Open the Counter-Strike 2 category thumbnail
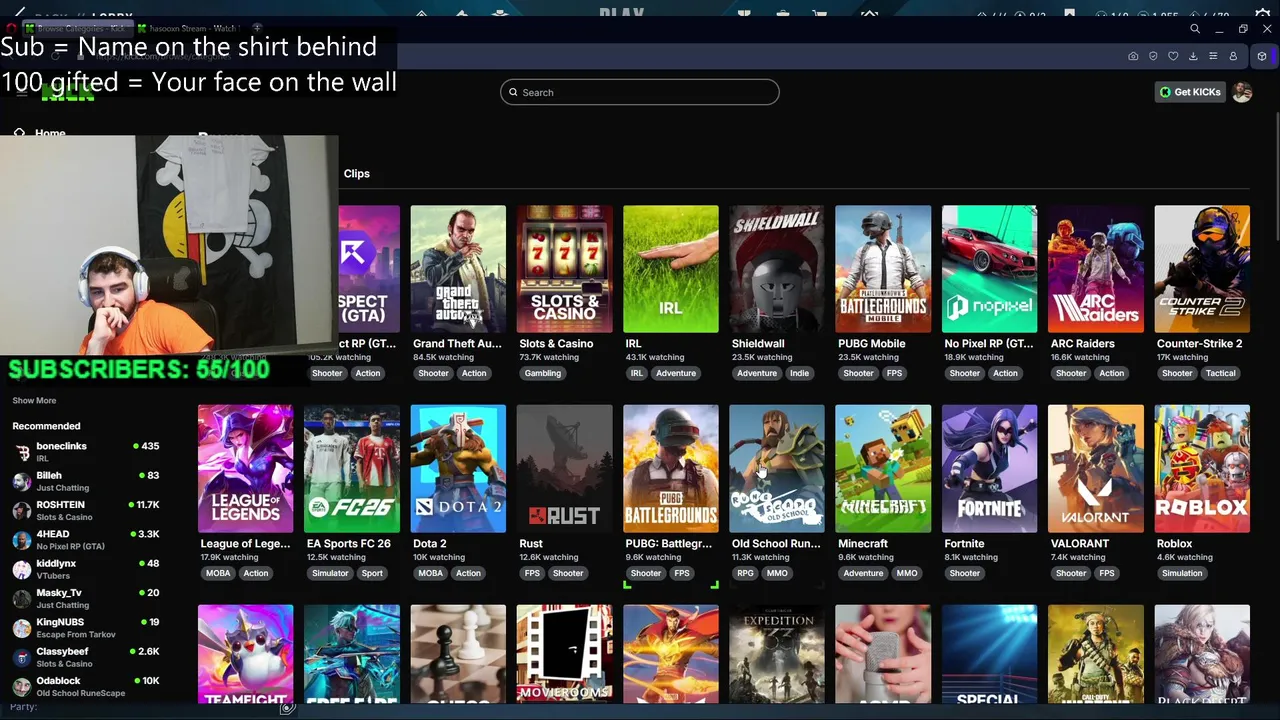The image size is (1280, 720). point(1202,269)
